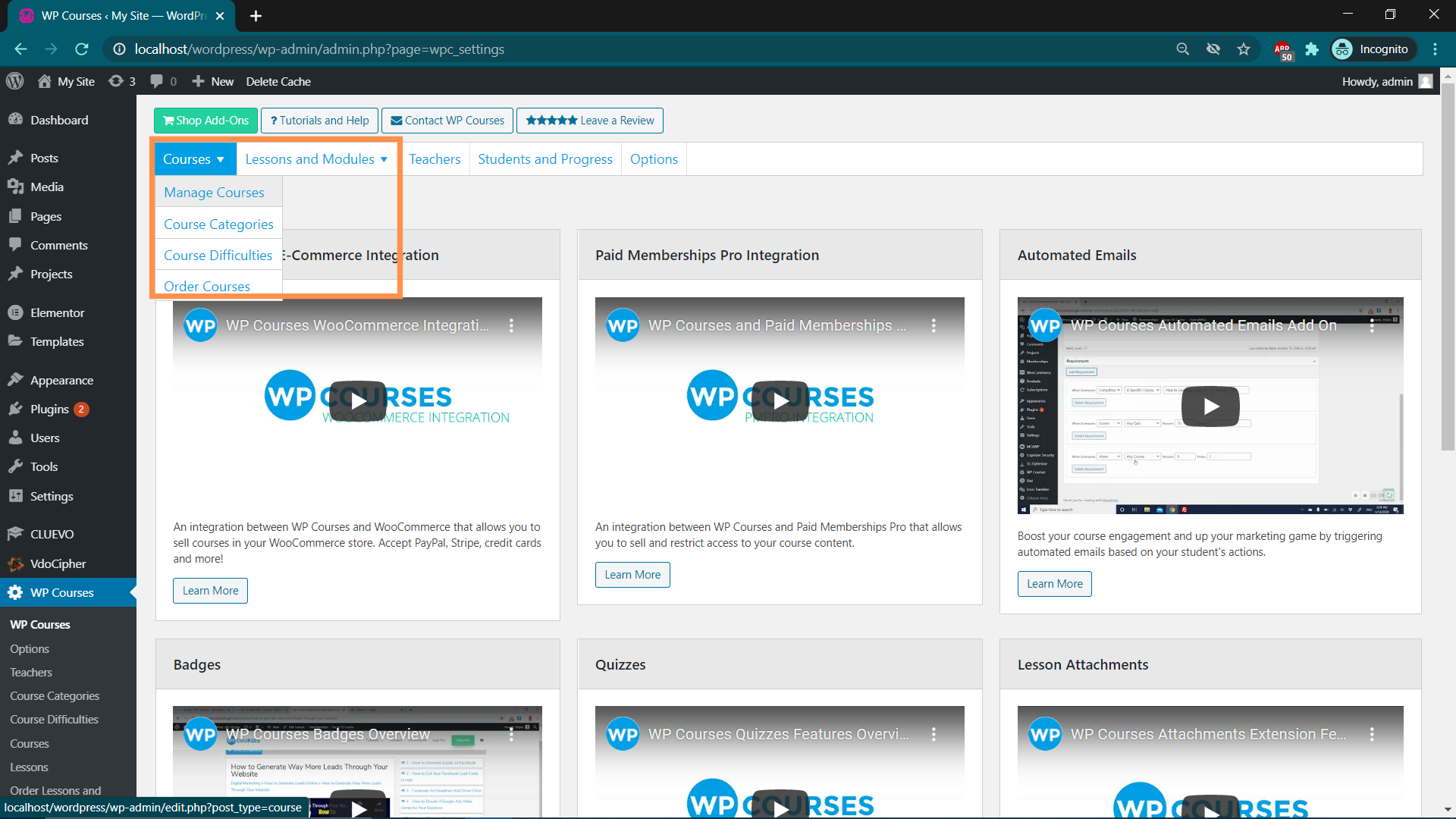Reload the page with refresh icon
This screenshot has height=819, width=1456.
pyautogui.click(x=82, y=49)
